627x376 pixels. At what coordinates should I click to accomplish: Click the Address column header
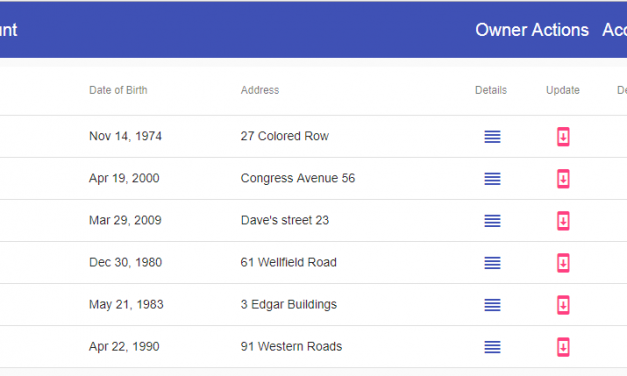260,90
